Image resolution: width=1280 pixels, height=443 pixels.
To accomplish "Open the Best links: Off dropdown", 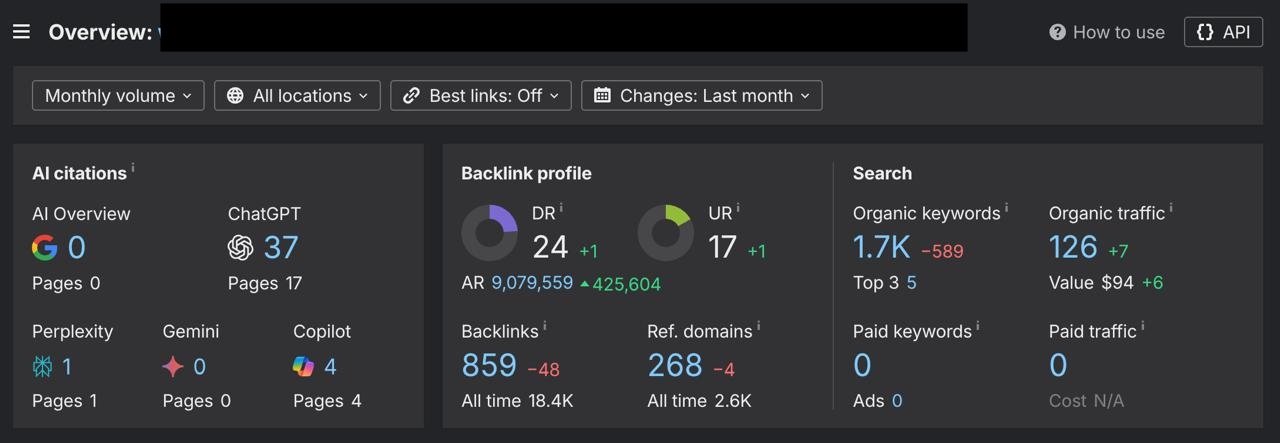I will 481,96.
